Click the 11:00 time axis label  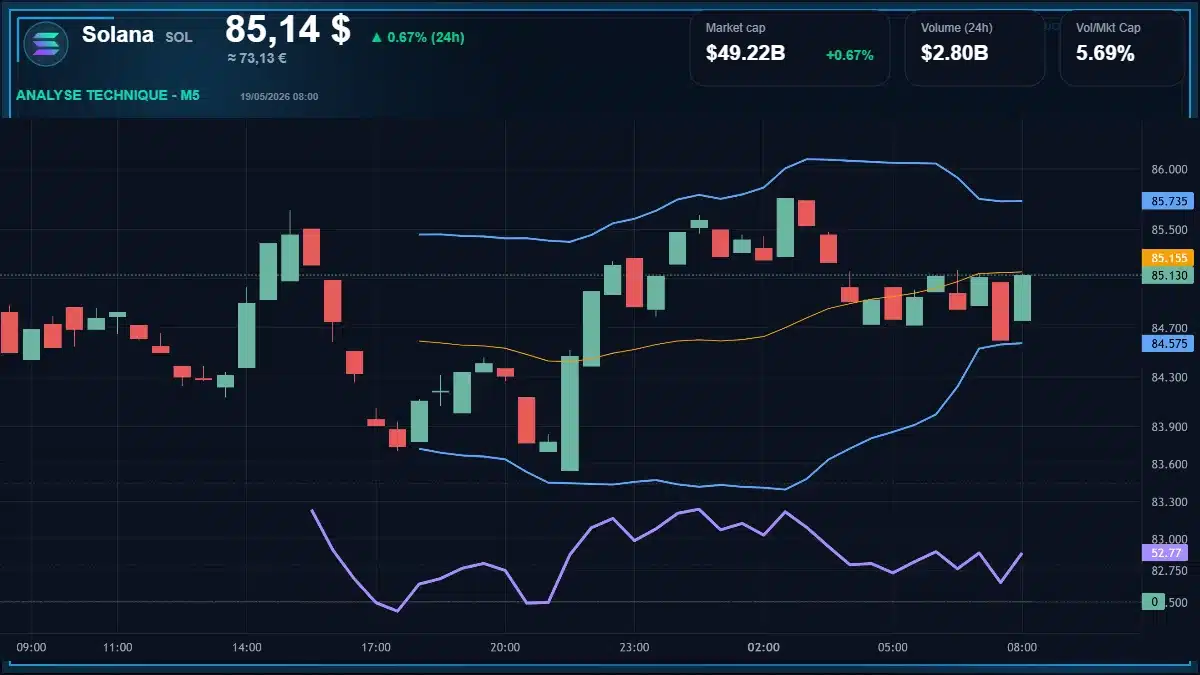coord(118,647)
